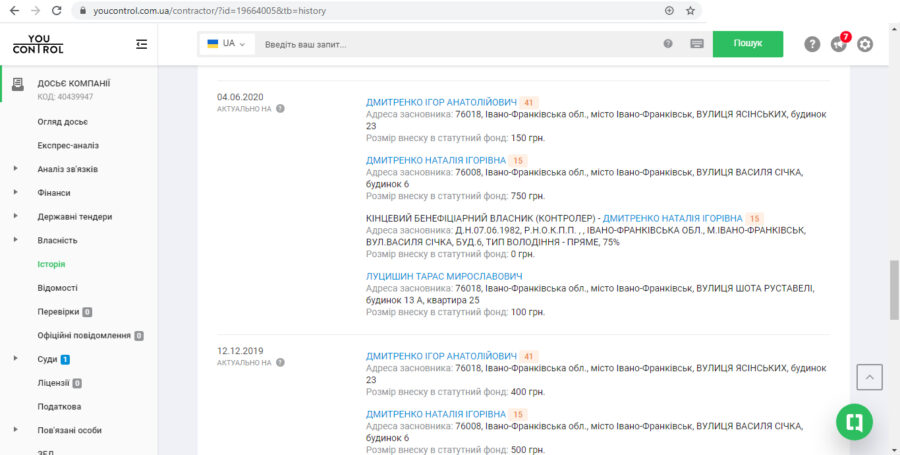Open notifications megaphone icon with badge
The width and height of the screenshot is (900, 455).
click(x=838, y=44)
